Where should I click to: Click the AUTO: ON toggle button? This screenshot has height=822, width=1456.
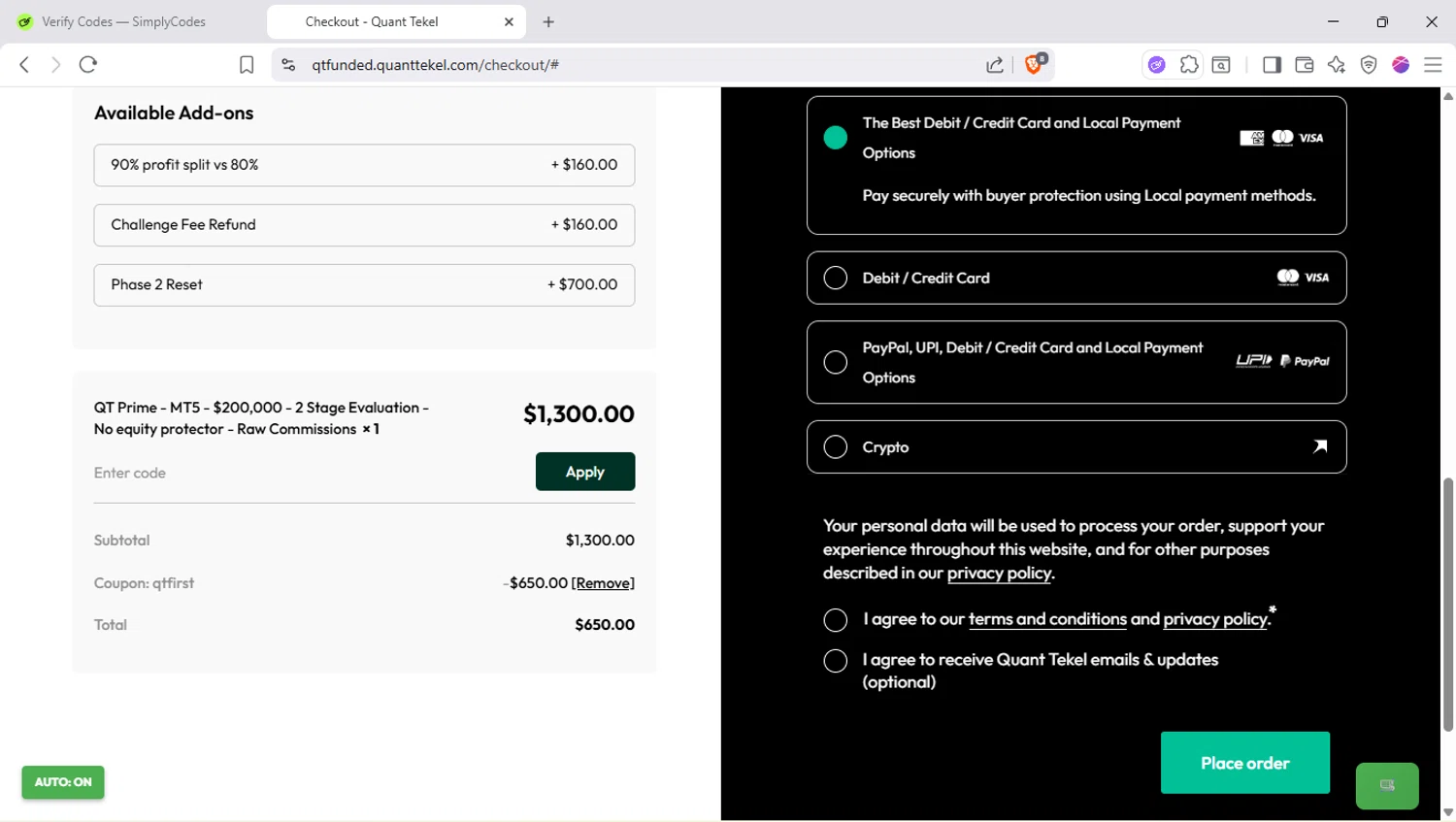tap(63, 782)
